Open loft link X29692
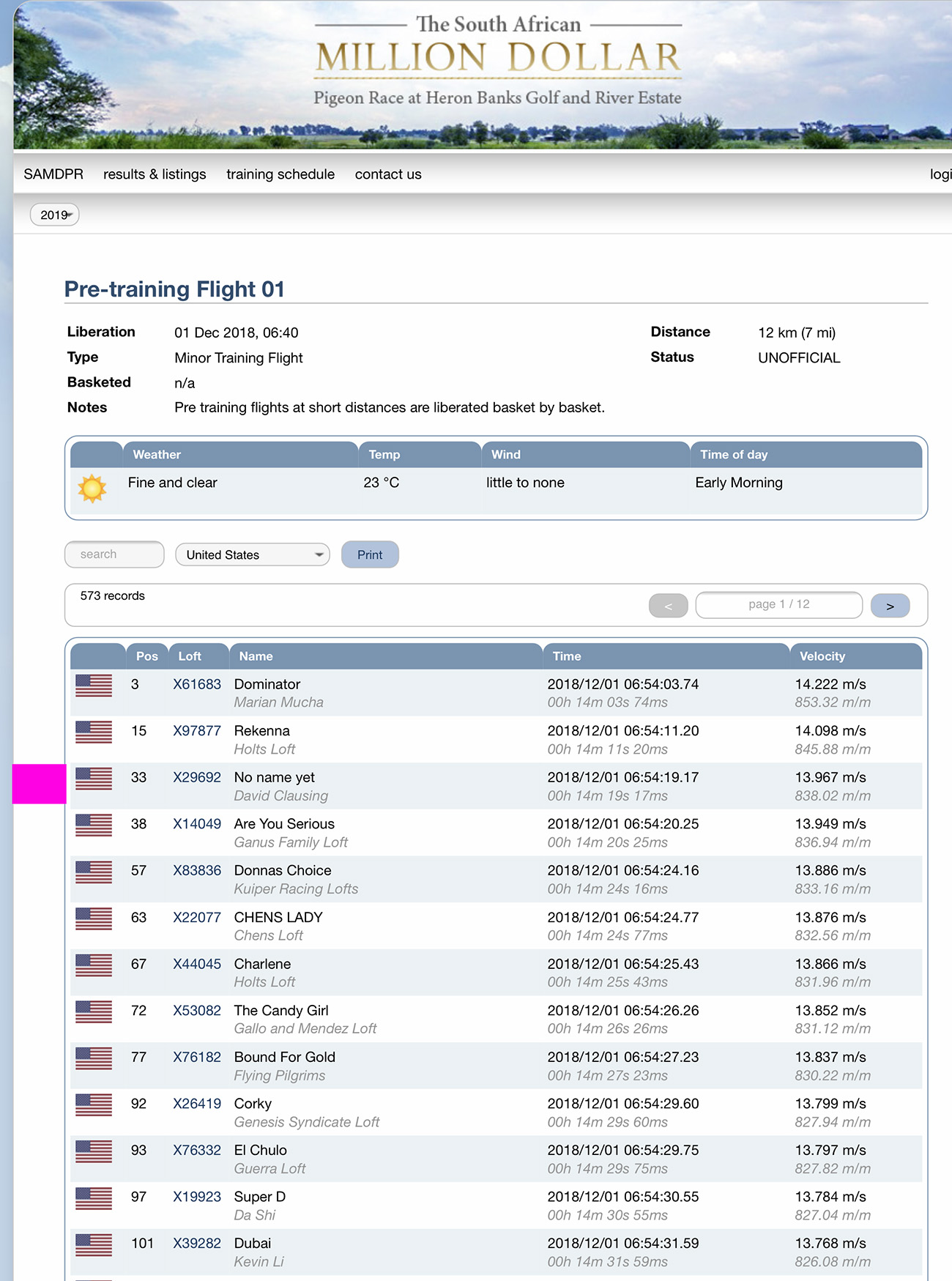952x1281 pixels. click(197, 777)
